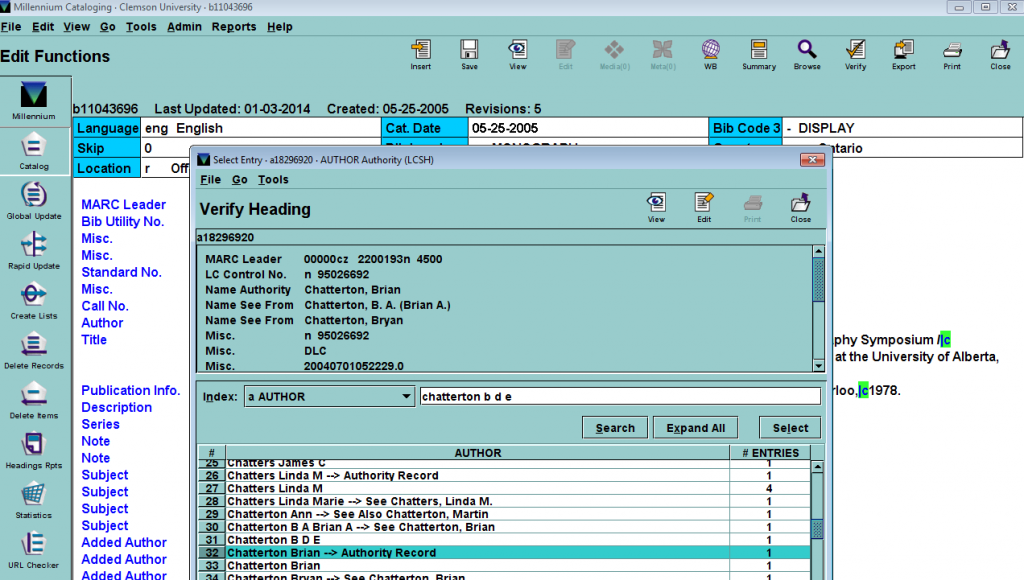Click the author list scrollbar up arrow
Screen dimensions: 1024x580
[x=817, y=467]
